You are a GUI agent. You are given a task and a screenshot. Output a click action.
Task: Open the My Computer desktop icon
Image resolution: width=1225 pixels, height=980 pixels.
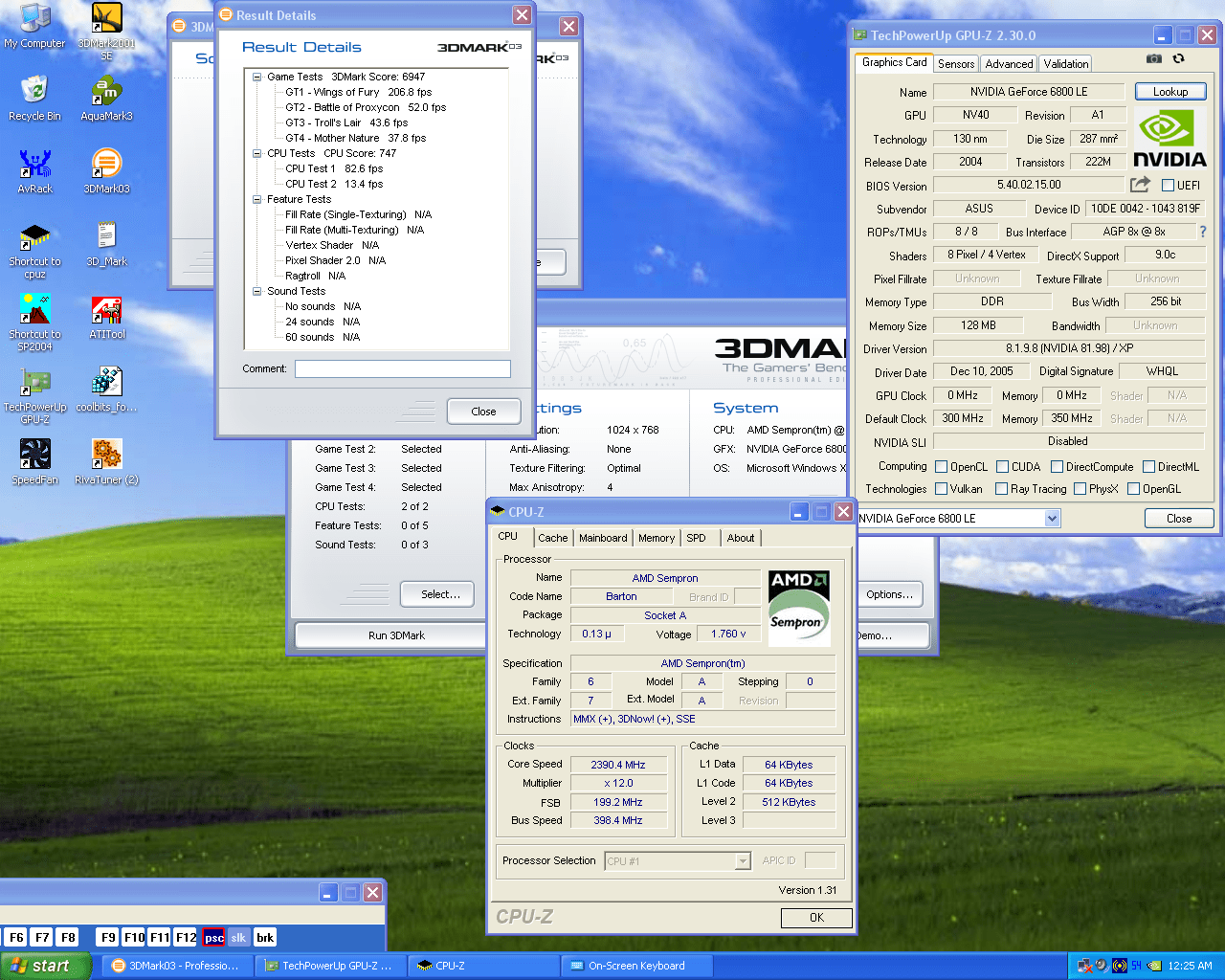tap(35, 26)
